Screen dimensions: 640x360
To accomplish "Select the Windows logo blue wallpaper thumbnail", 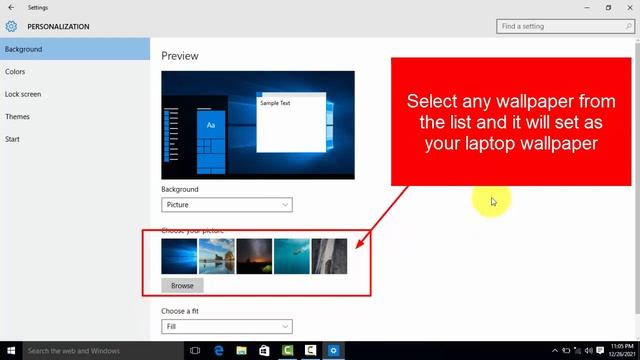I will (179, 256).
